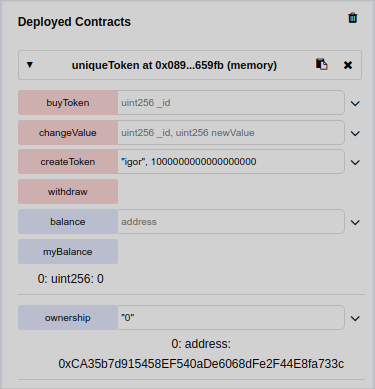
Task: Expand createToken parameter fields
Action: click(x=355, y=162)
